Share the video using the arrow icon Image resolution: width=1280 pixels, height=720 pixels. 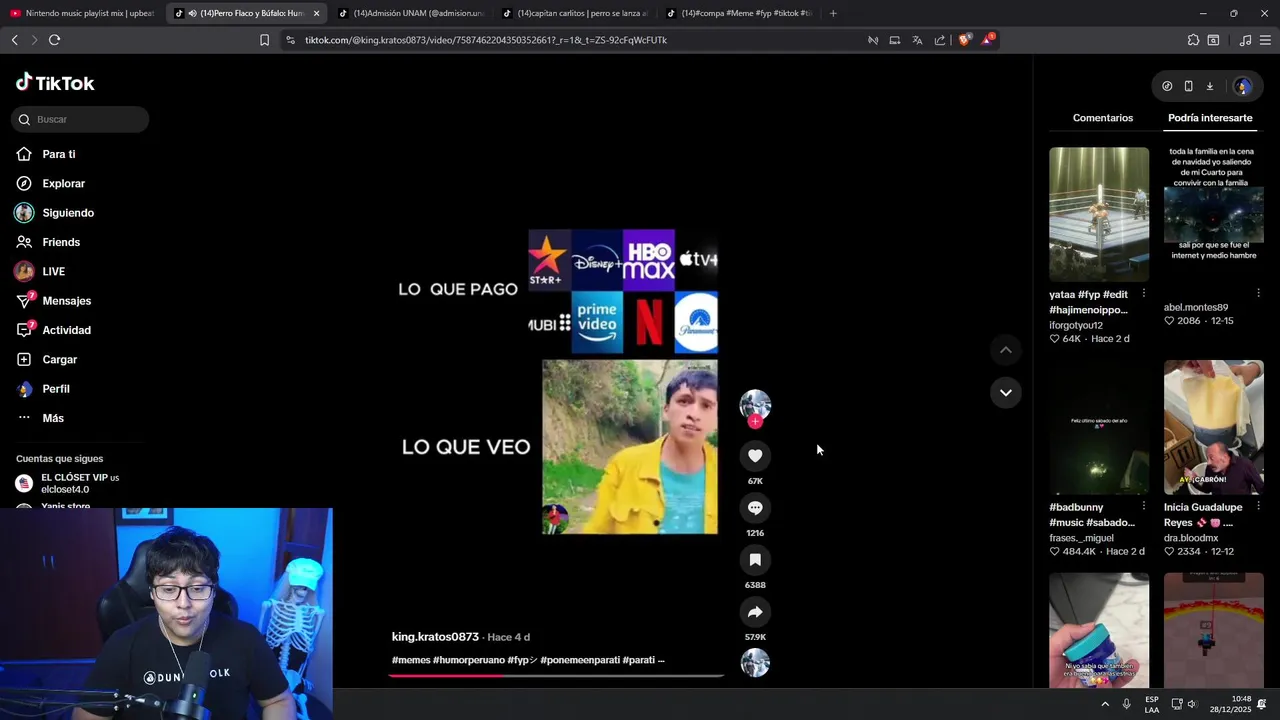pos(755,612)
